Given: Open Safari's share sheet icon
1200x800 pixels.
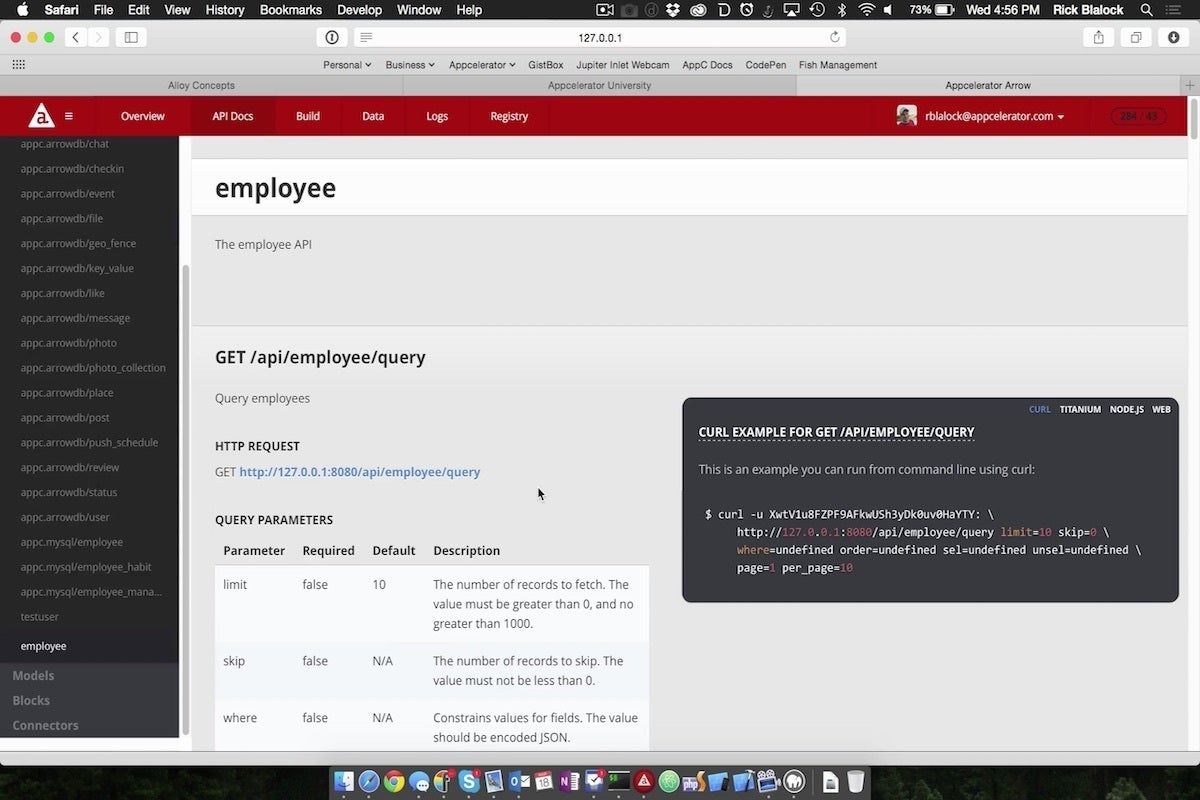Looking at the screenshot, I should (1098, 37).
